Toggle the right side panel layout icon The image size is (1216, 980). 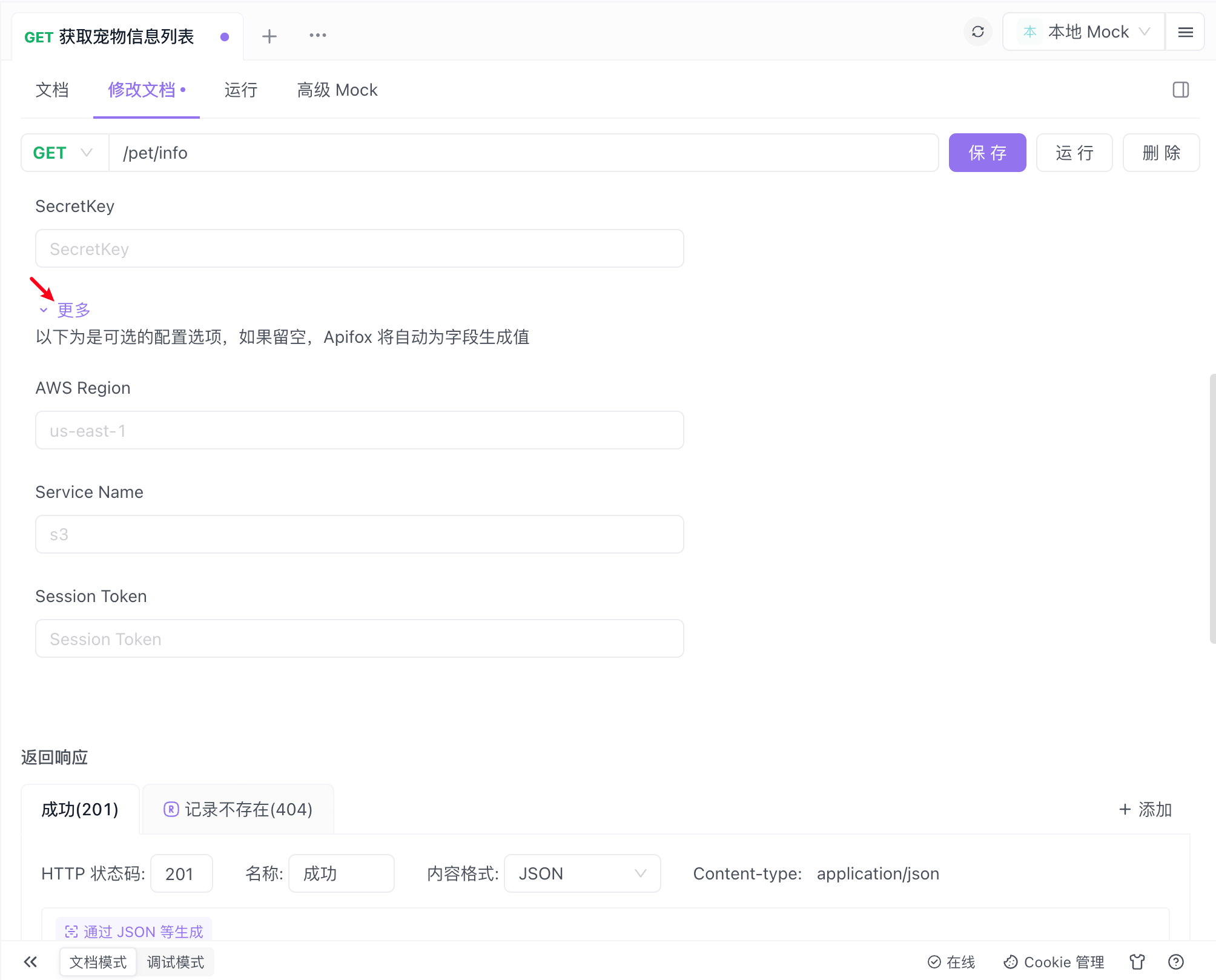click(1180, 90)
